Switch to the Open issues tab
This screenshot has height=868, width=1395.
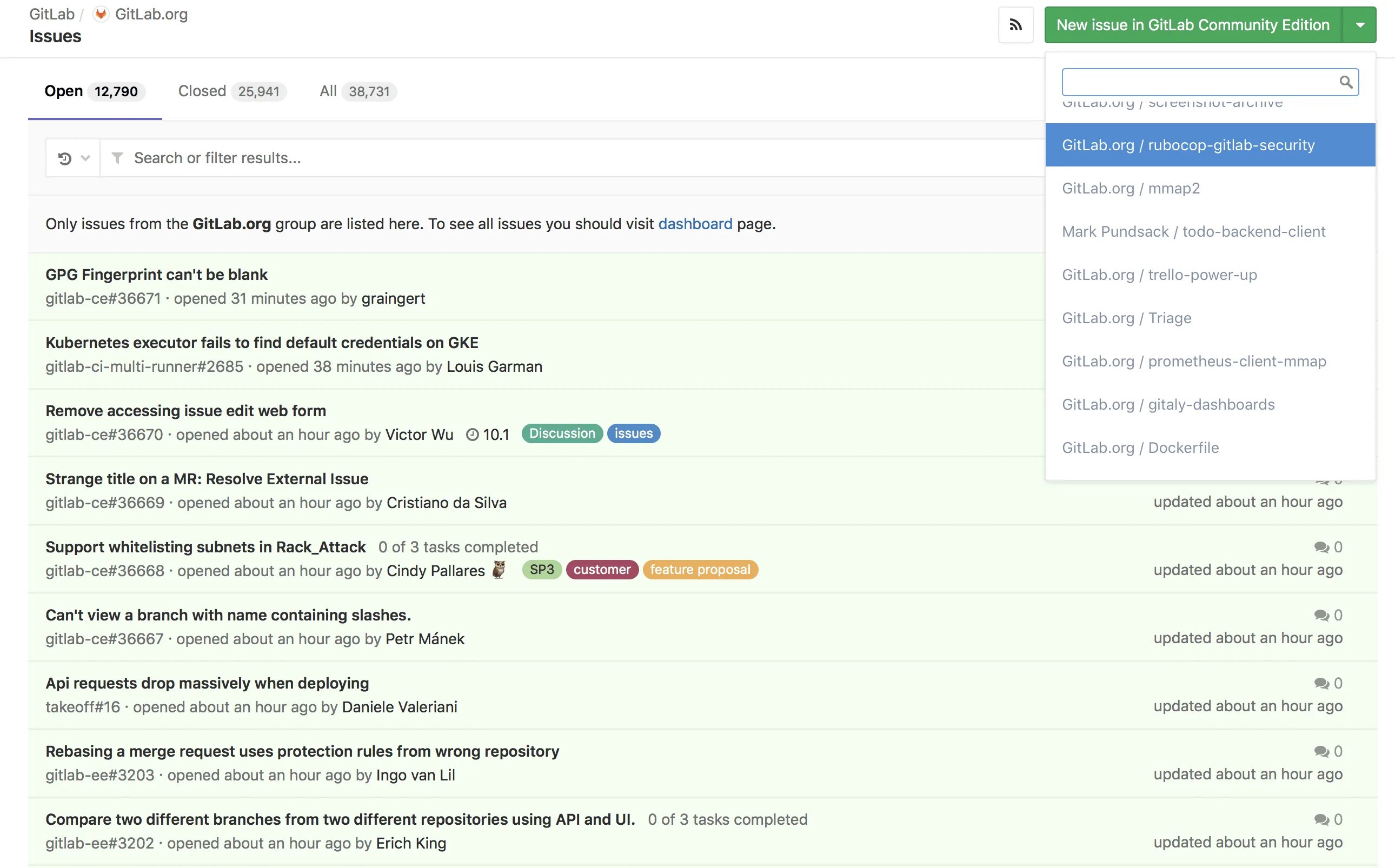95,91
